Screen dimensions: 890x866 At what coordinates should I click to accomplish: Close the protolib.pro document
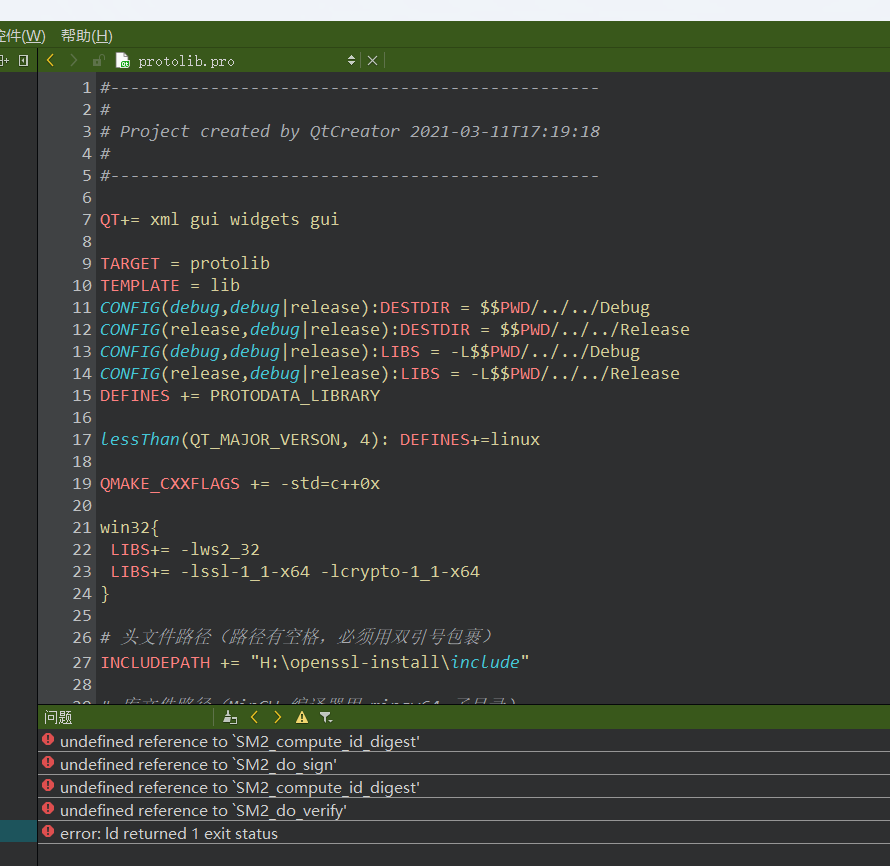point(372,61)
